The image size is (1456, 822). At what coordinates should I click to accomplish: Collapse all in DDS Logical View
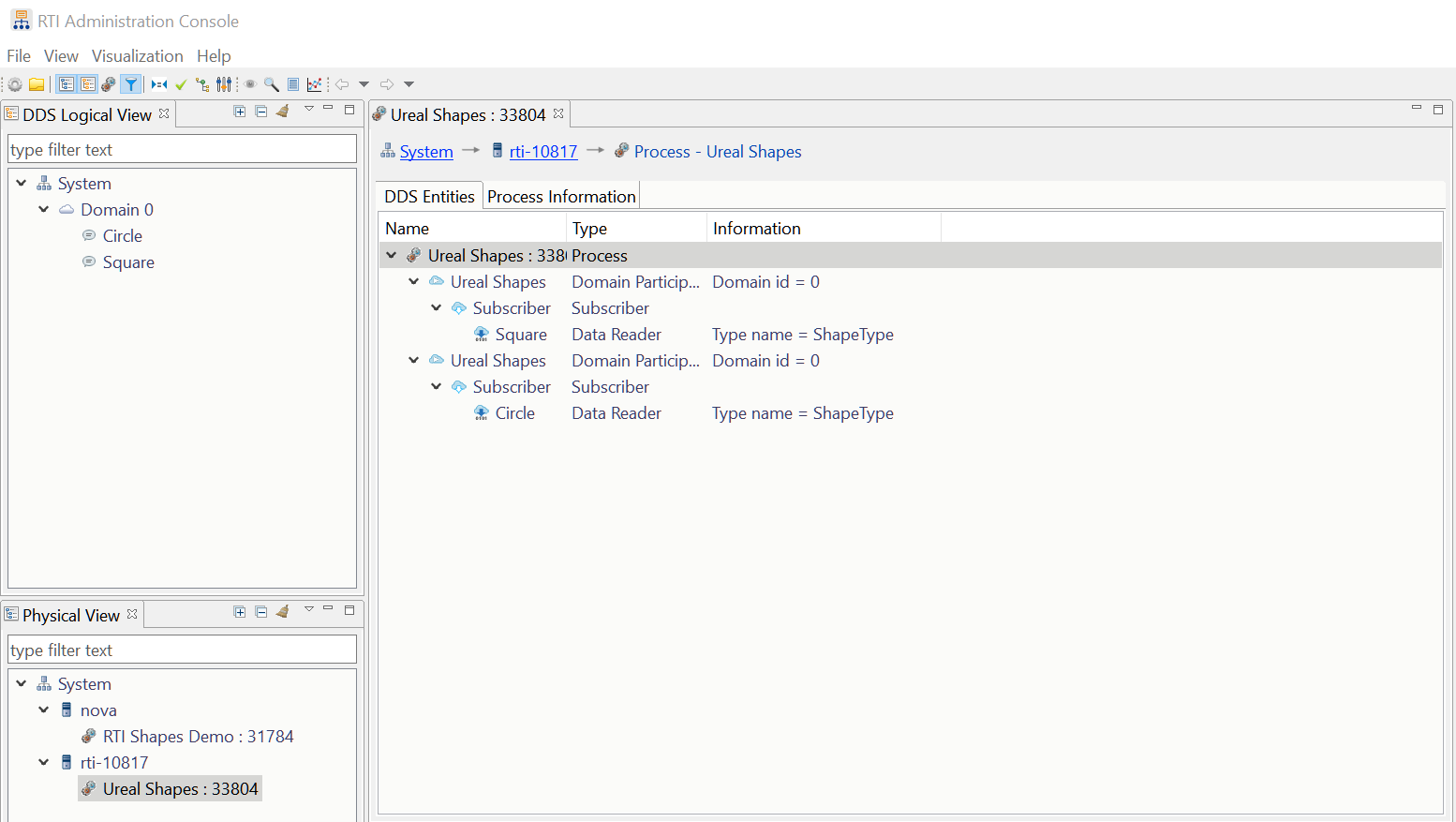(x=261, y=112)
